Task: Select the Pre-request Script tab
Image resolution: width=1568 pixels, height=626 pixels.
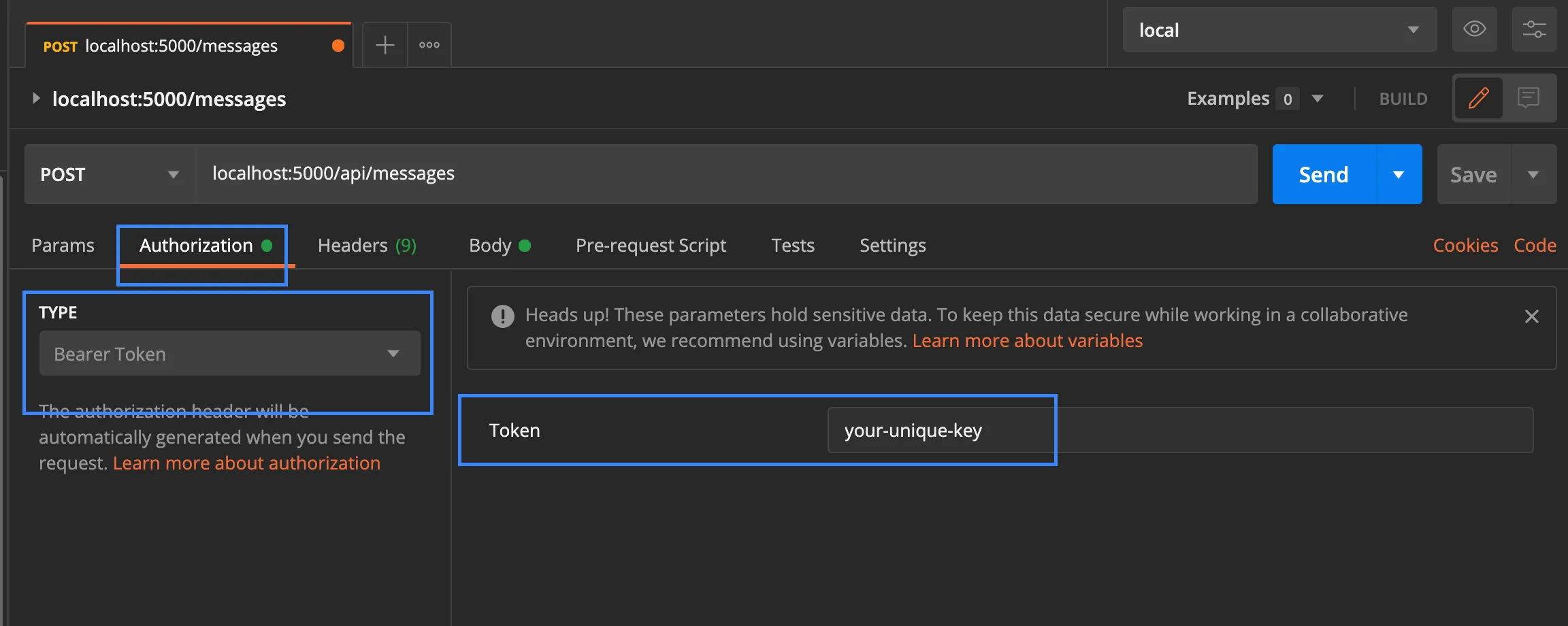Action: [x=650, y=245]
